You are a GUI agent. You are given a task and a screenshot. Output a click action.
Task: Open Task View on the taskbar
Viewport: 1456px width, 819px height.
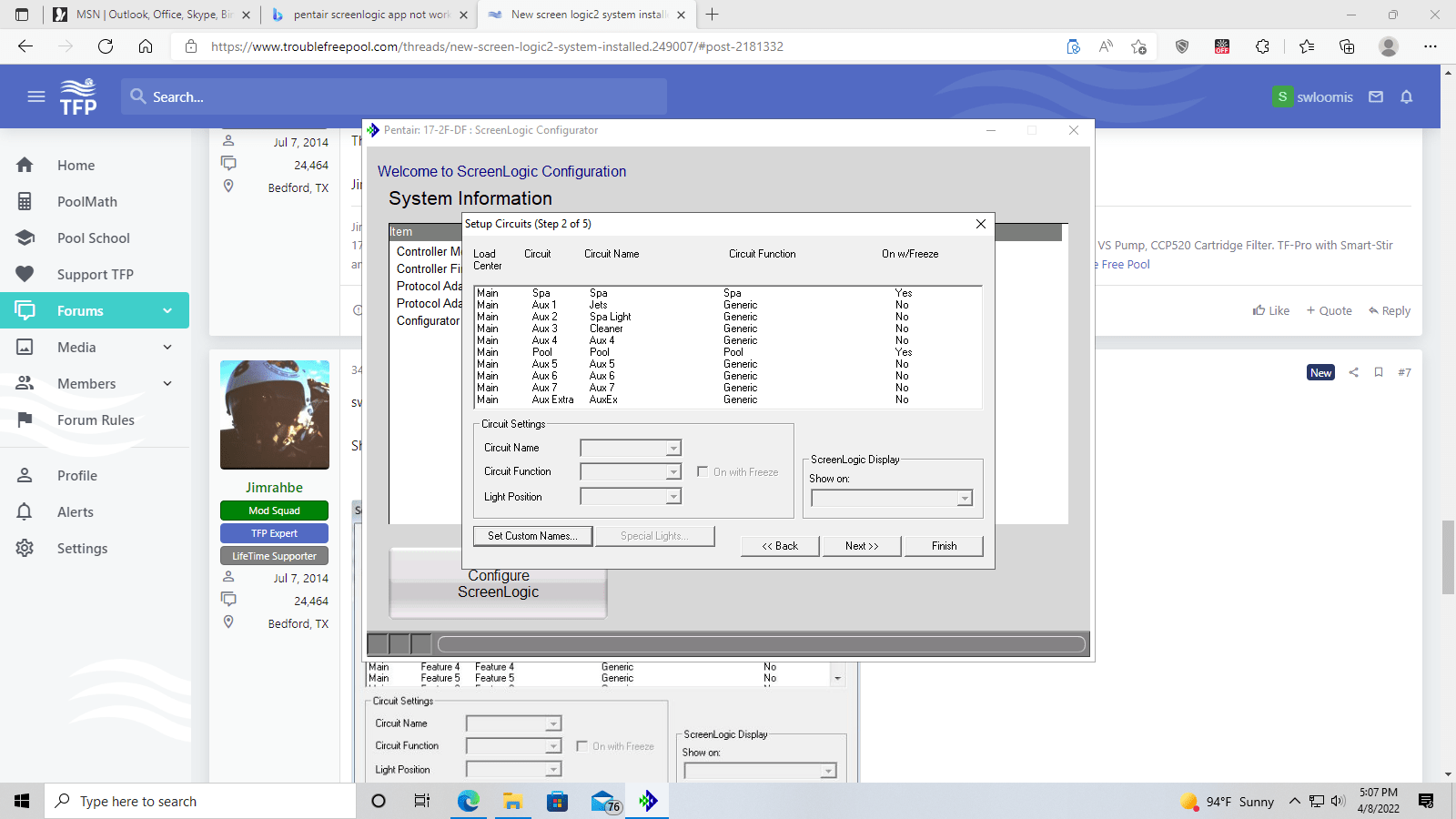[421, 801]
